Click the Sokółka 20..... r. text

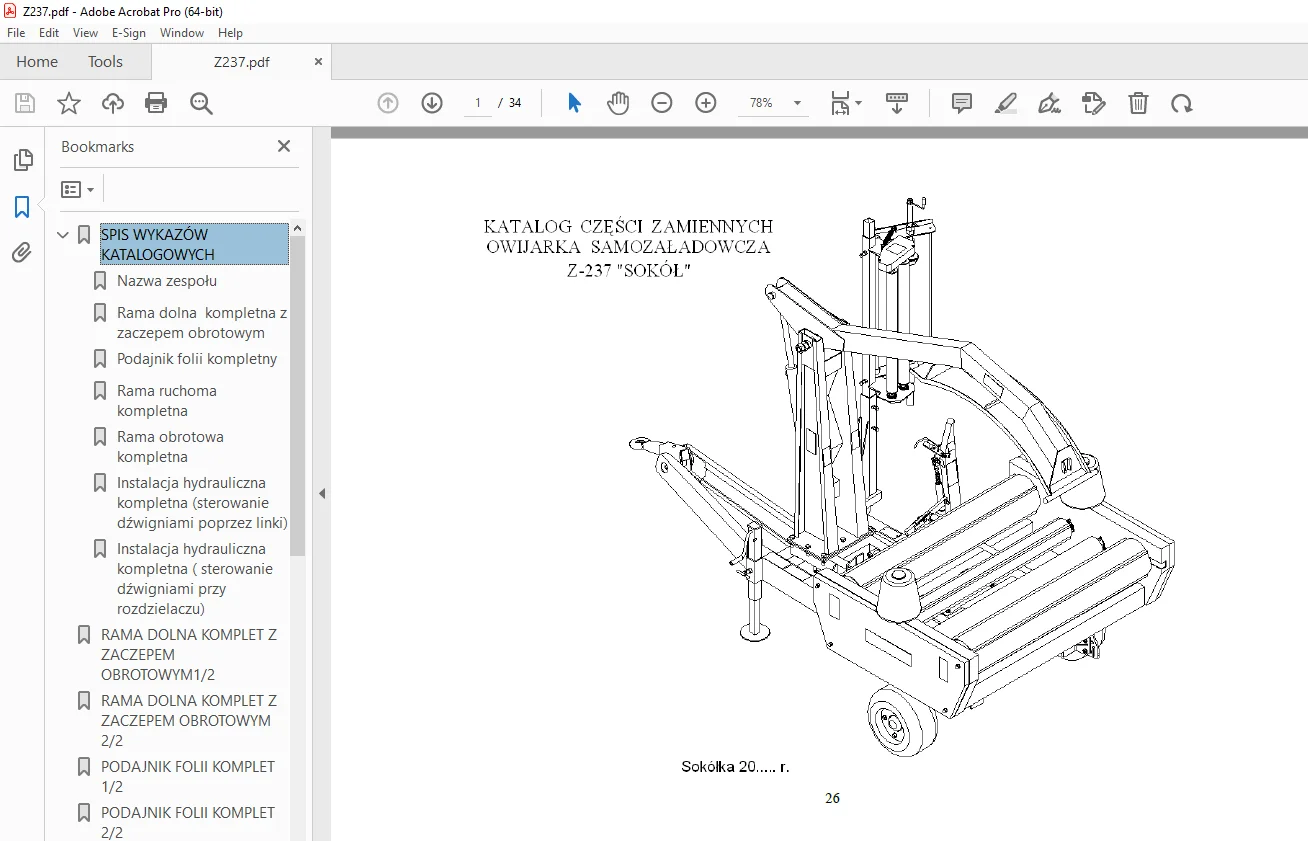[x=735, y=767]
